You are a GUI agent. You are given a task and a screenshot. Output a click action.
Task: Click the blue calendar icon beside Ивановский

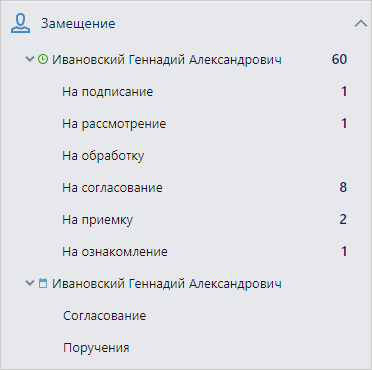point(43,284)
